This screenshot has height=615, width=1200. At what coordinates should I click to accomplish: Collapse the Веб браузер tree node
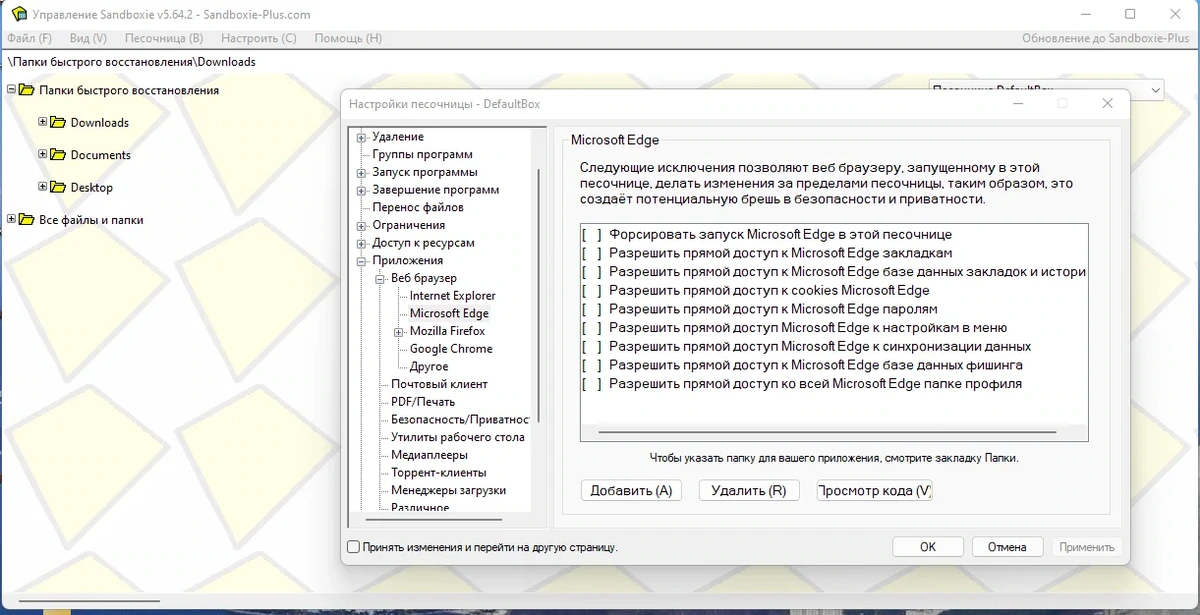[380, 278]
